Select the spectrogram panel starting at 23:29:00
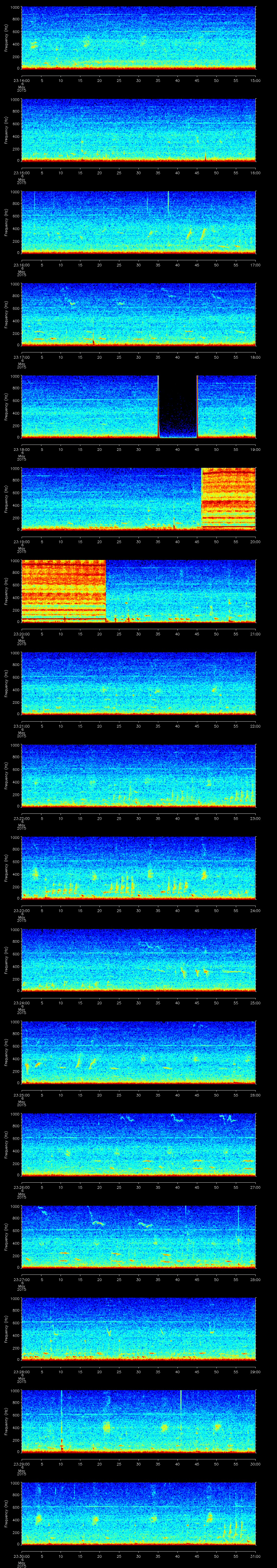The width and height of the screenshot is (277, 1568). [x=138, y=1421]
